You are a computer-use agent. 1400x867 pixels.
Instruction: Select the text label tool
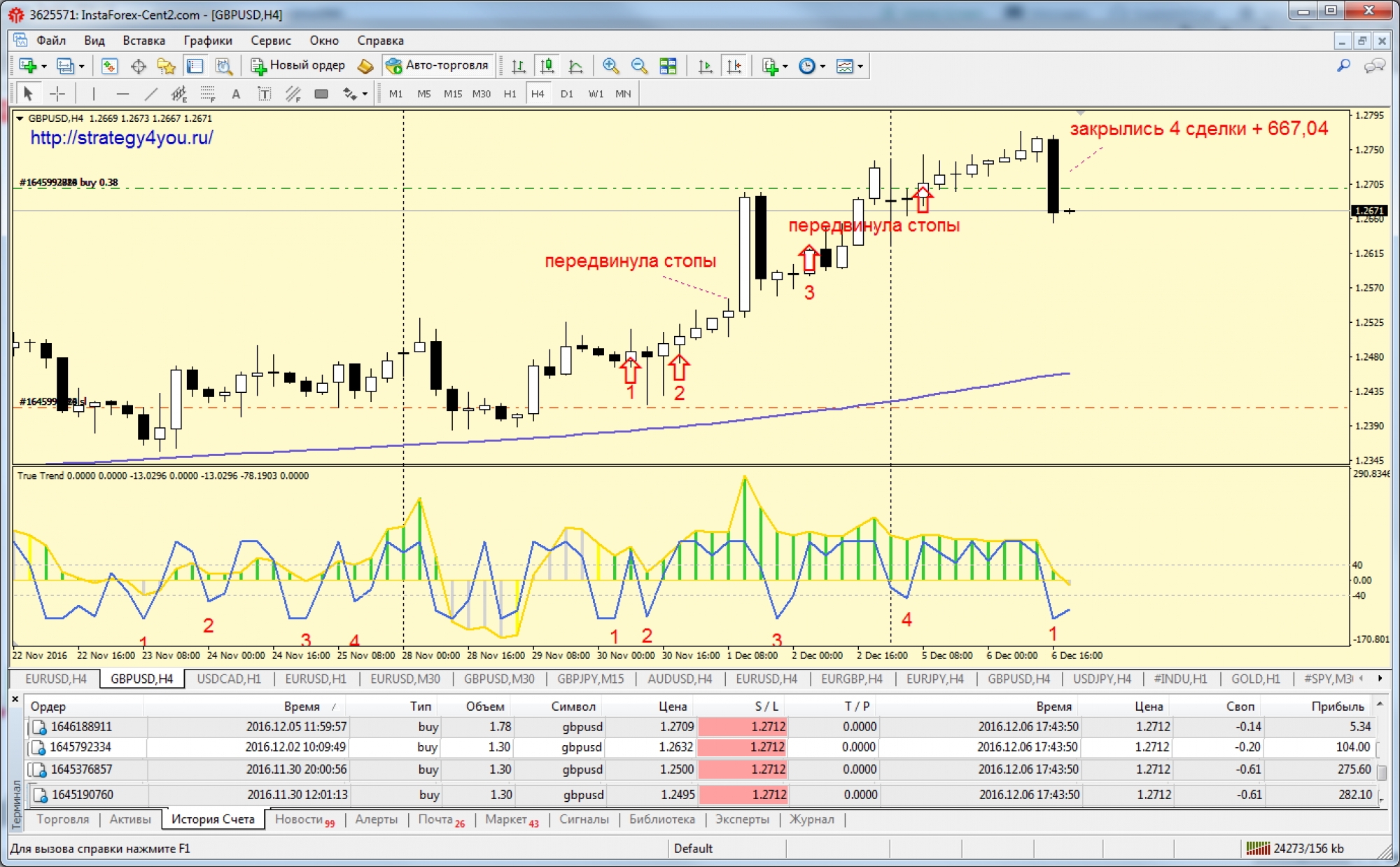coord(264,94)
